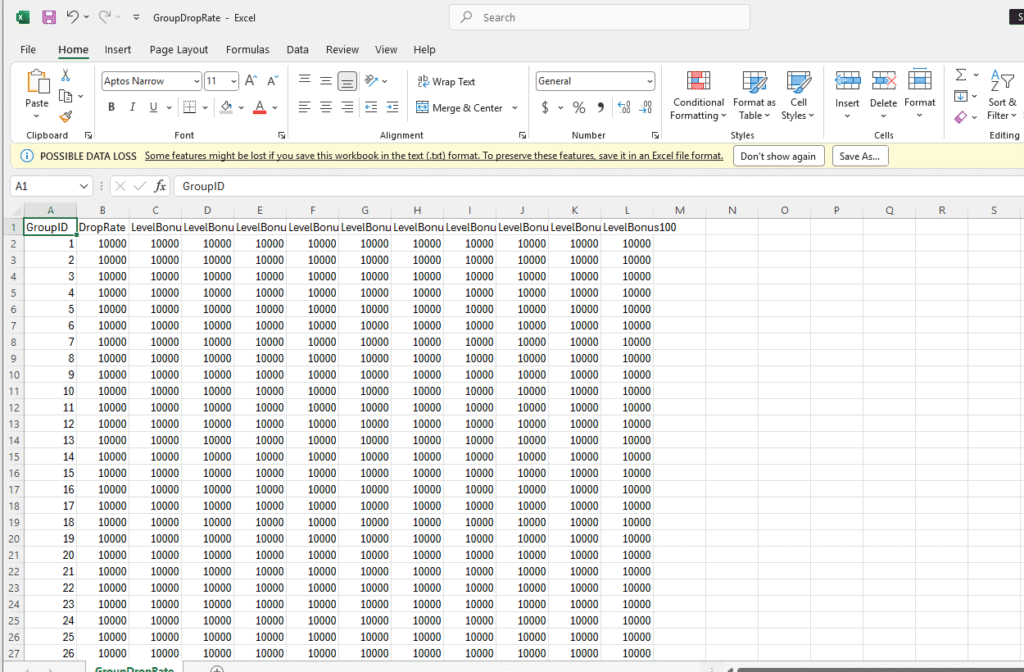Select the Format Painter brush

click(66, 117)
